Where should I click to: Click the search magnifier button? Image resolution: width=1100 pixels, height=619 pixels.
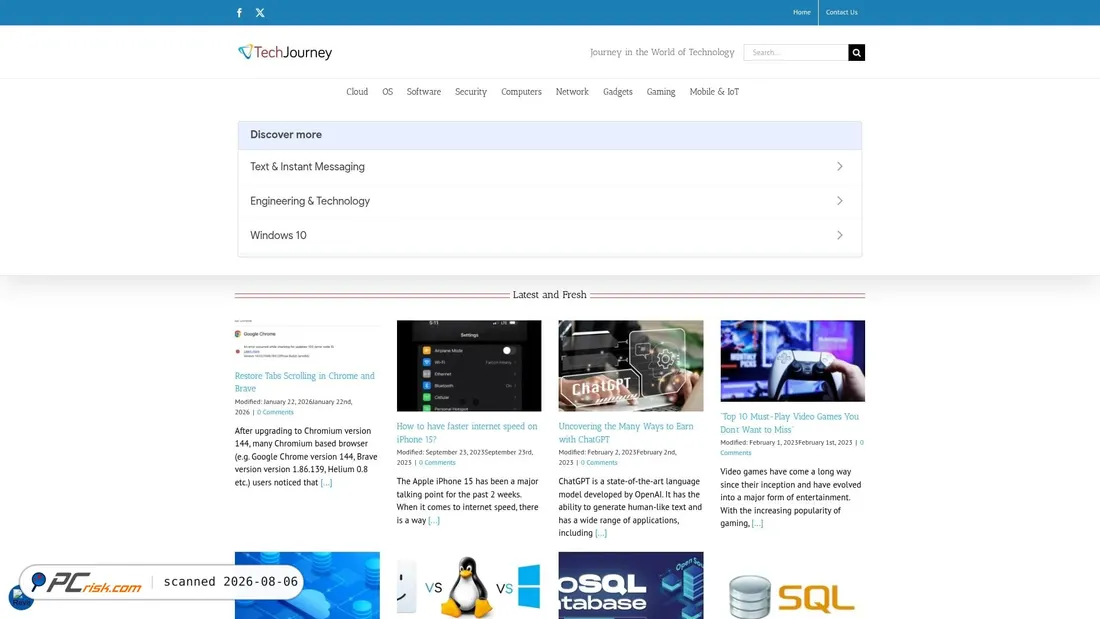coord(856,53)
